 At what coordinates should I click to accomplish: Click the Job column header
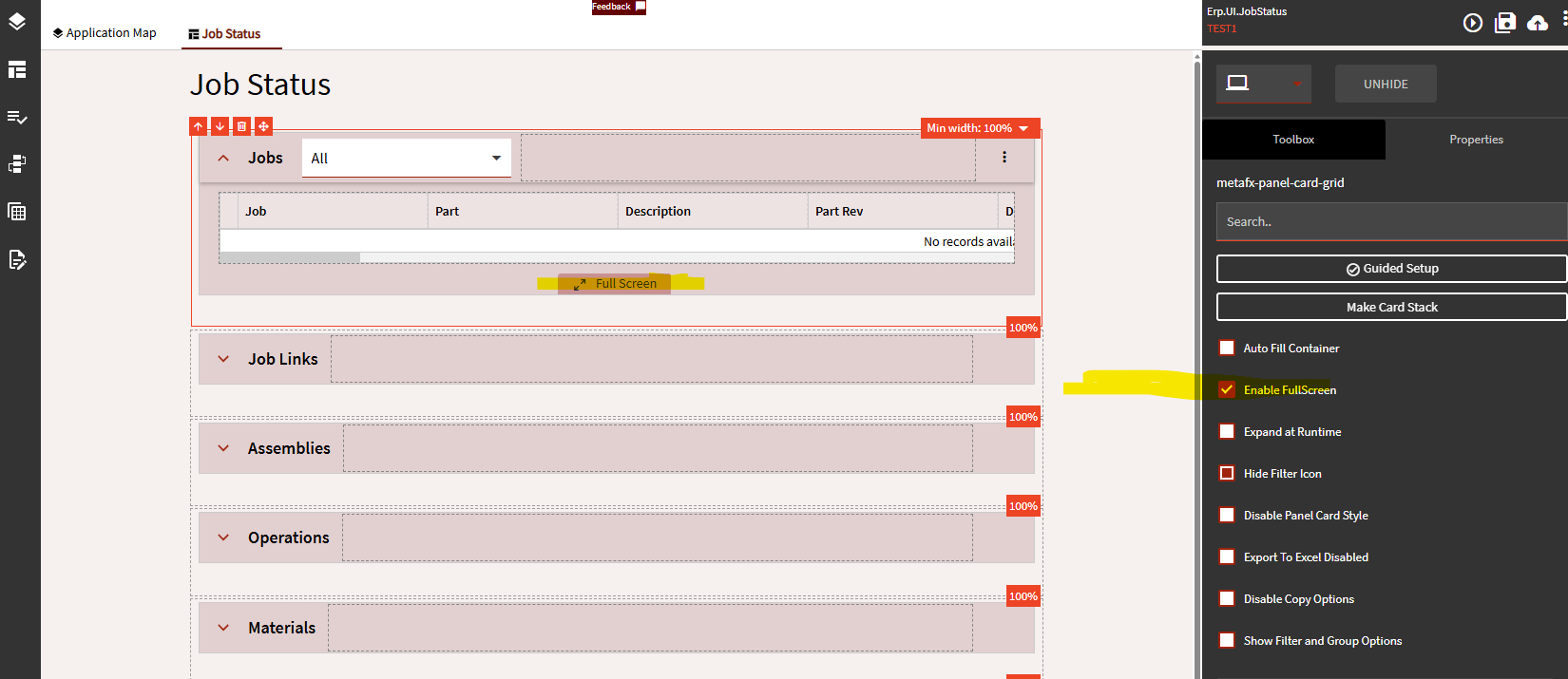(333, 211)
